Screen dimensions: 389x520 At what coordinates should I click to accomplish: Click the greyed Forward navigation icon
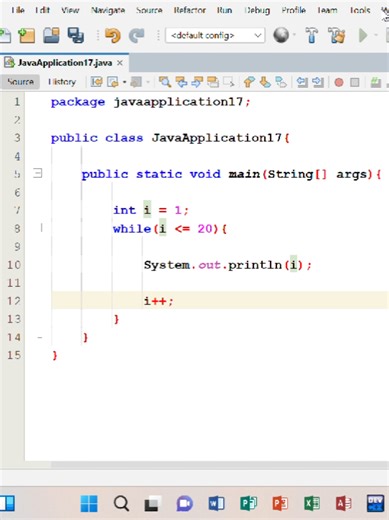(136, 82)
